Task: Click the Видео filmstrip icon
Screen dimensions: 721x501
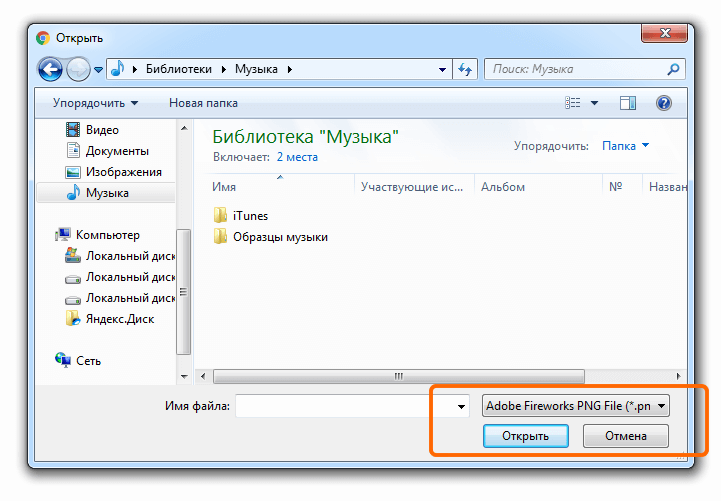Action: point(73,130)
